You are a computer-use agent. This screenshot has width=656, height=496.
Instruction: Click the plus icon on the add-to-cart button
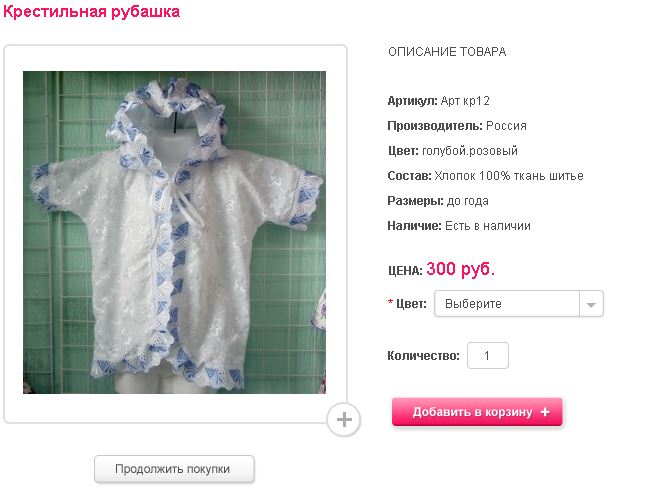point(545,412)
